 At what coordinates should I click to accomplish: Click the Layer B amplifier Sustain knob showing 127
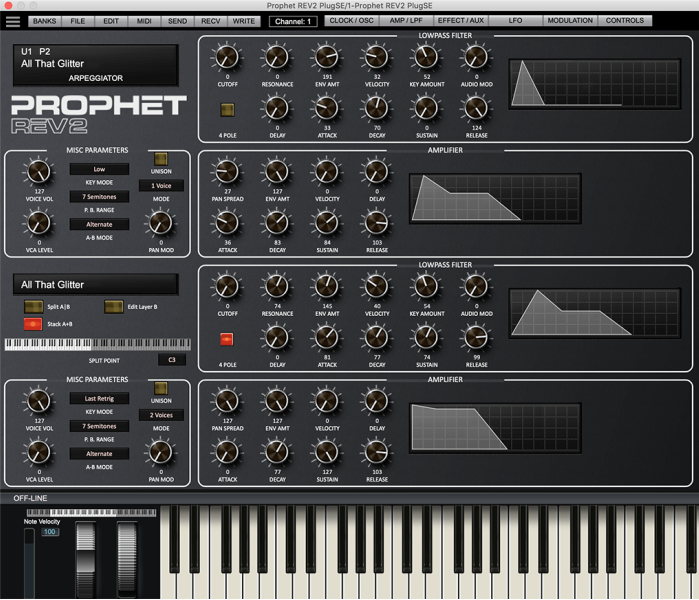[327, 452]
